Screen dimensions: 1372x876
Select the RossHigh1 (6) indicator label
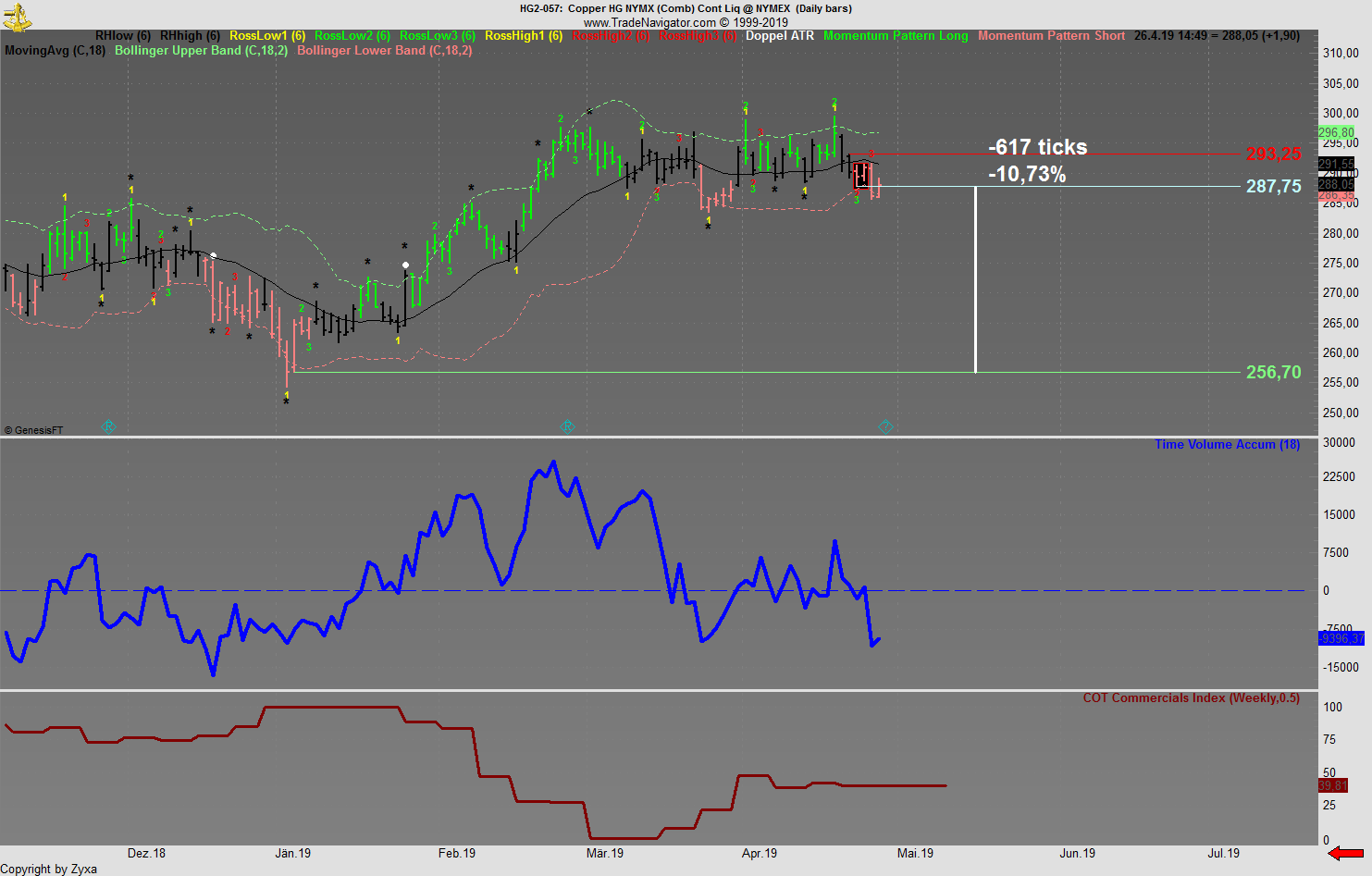pos(524,36)
